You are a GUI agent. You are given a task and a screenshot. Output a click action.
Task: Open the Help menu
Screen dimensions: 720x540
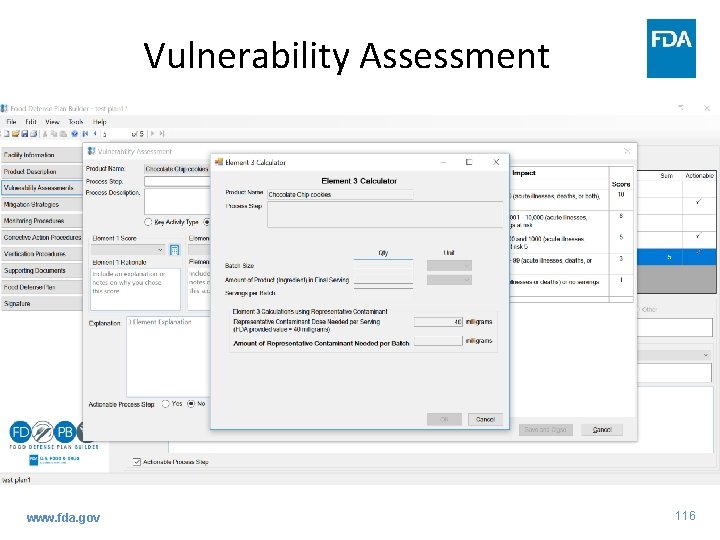(99, 122)
